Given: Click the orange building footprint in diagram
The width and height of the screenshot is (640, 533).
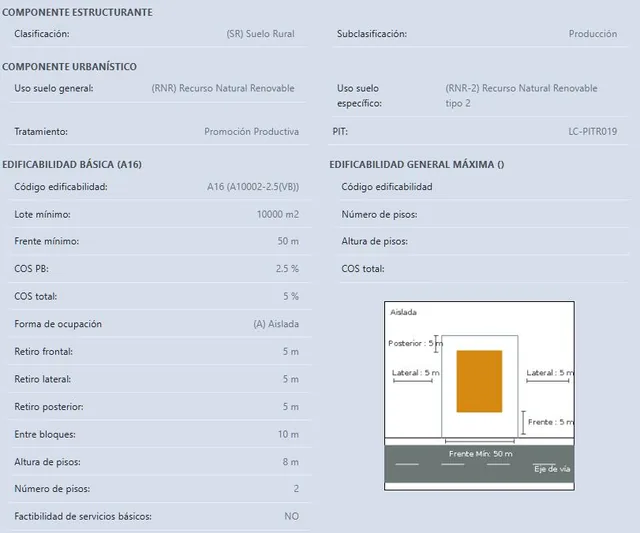Looking at the screenshot, I should pos(479,381).
